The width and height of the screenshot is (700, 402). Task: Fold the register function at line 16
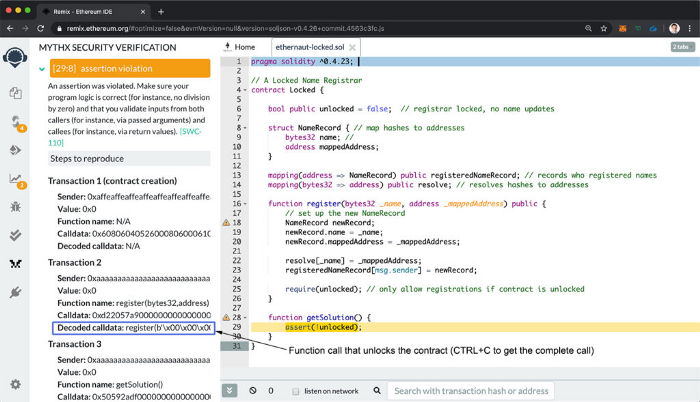(245, 204)
